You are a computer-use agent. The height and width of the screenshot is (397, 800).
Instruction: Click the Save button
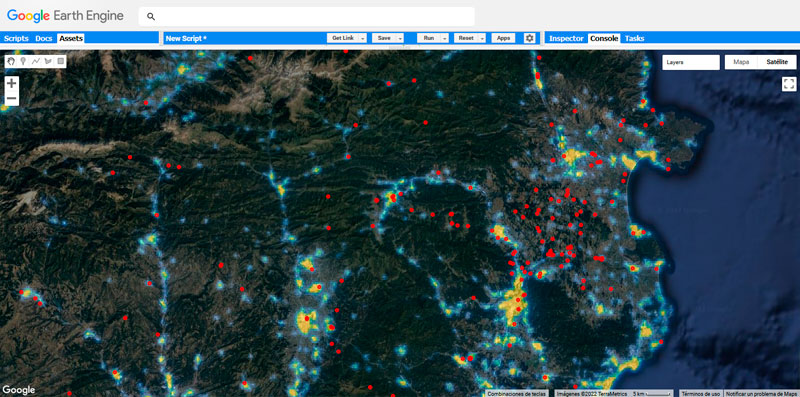tap(384, 38)
